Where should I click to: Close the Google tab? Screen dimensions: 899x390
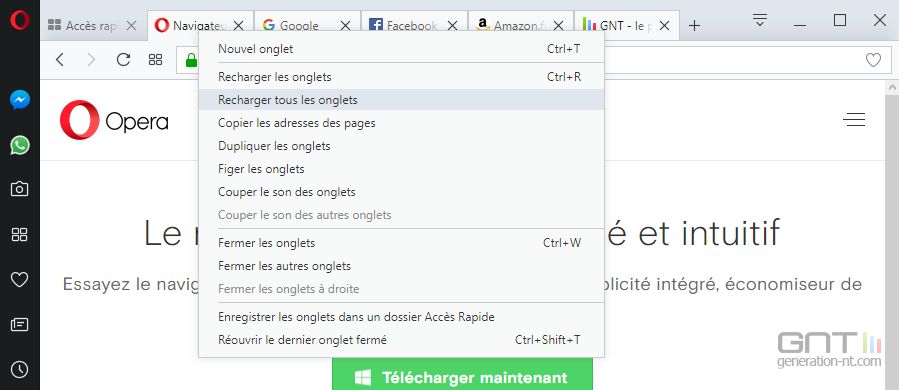(x=345, y=25)
